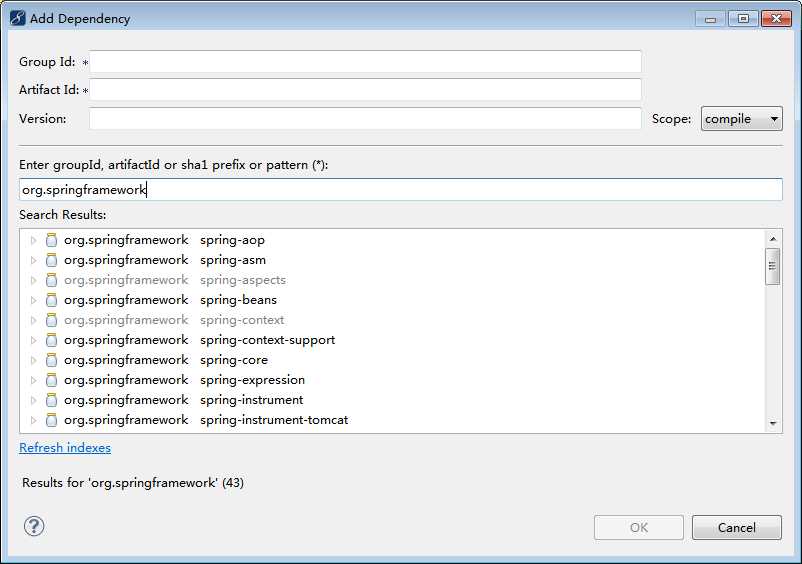802x564 pixels.
Task: Select the greyed spring-aspects artifact text
Action: click(x=243, y=280)
